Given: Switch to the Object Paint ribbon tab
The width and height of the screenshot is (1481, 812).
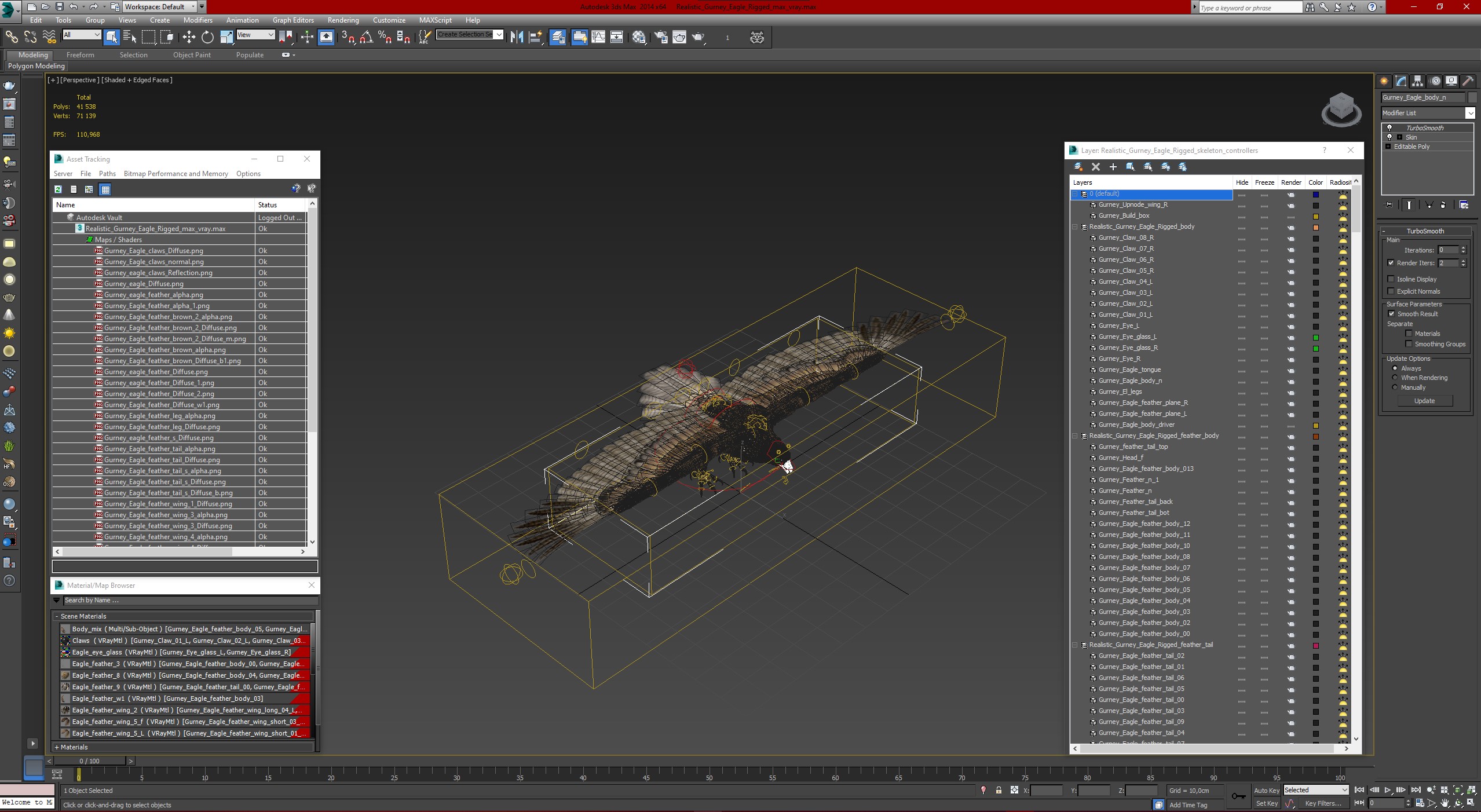Looking at the screenshot, I should [x=192, y=55].
